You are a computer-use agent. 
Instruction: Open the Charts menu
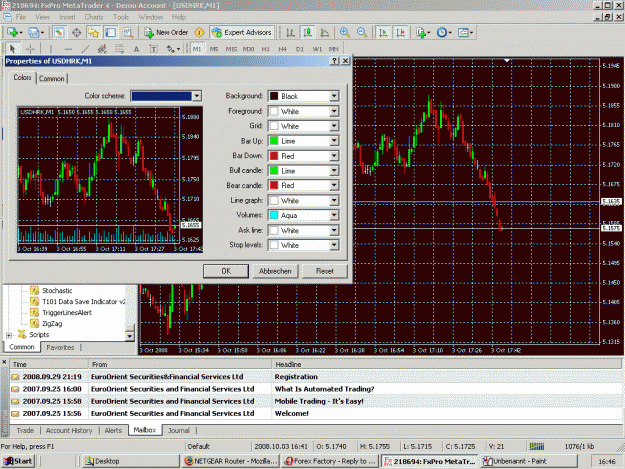point(94,17)
